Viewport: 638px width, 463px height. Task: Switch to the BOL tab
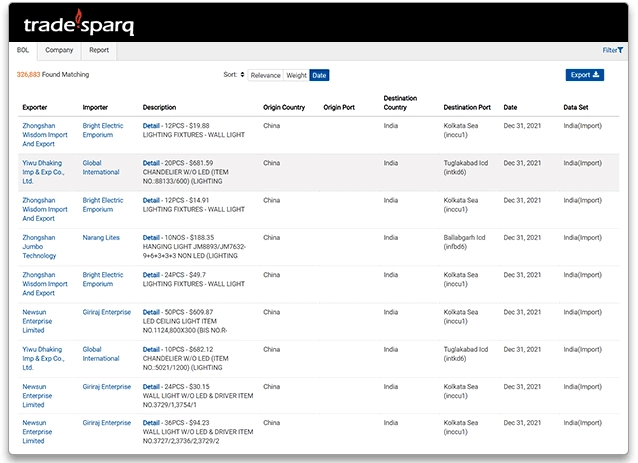click(x=23, y=50)
